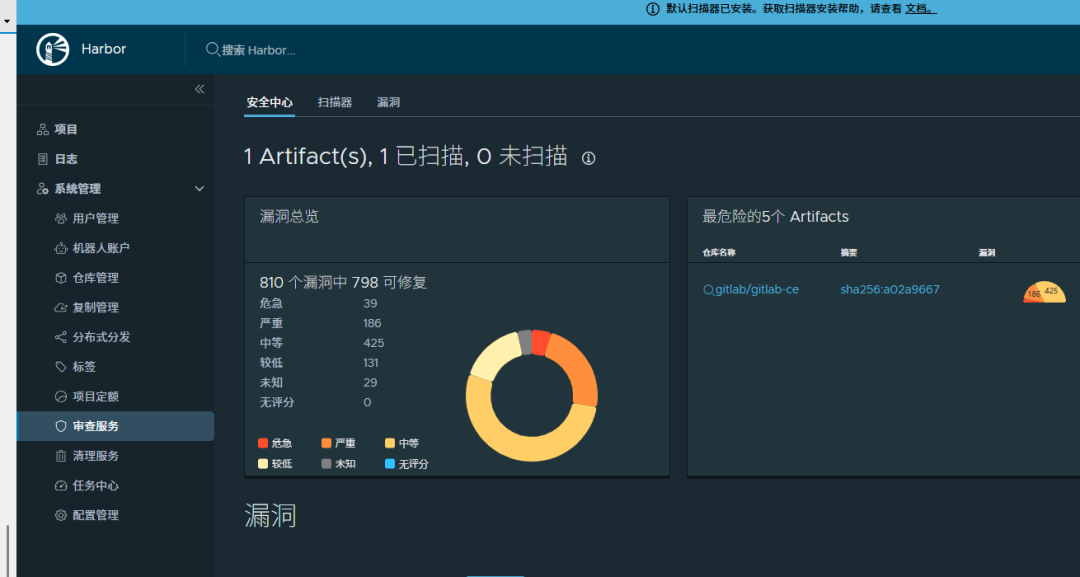The height and width of the screenshot is (577, 1080).
Task: Click the Harbor title text
Action: (x=103, y=49)
